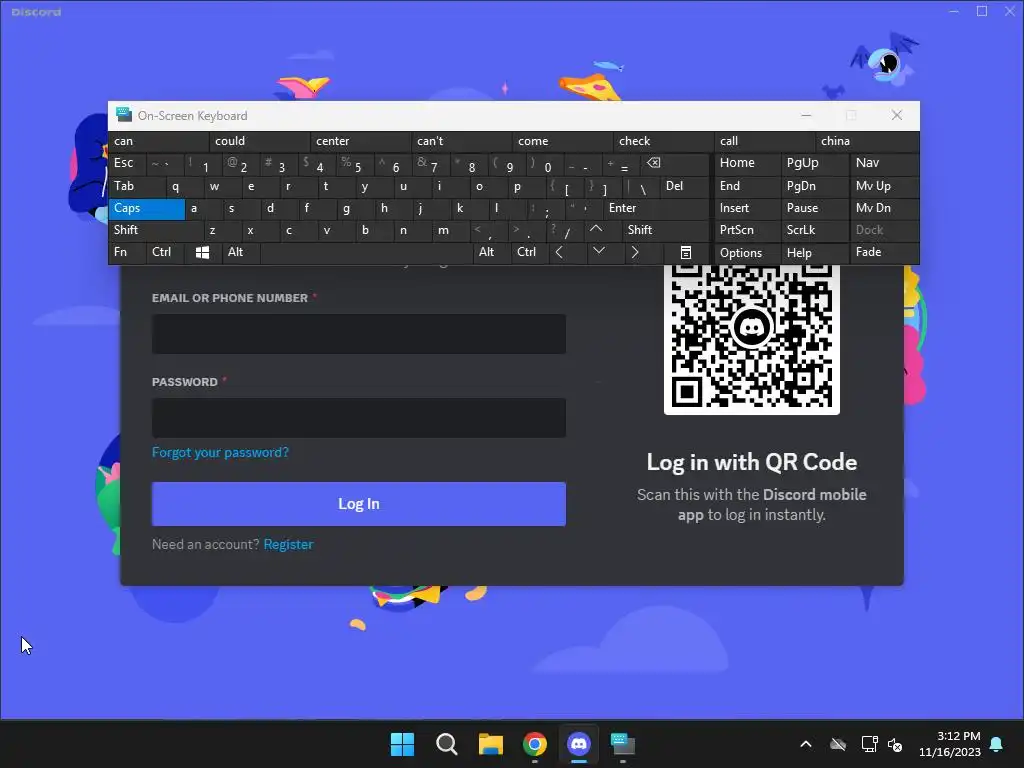Click the PgDn key

(815, 186)
